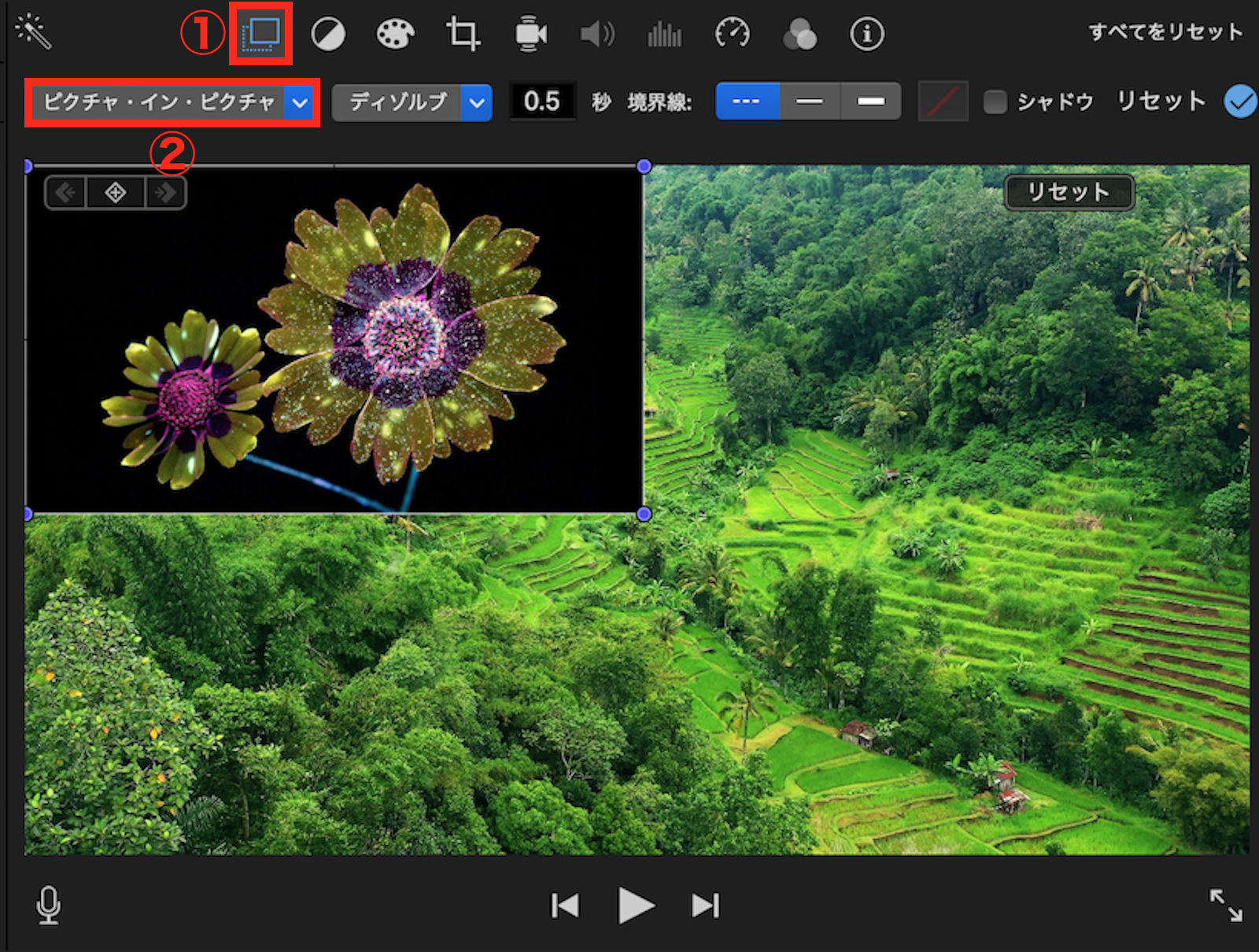Click すべてをリセット button
Screen dimensions: 1259x952
(x=1165, y=32)
